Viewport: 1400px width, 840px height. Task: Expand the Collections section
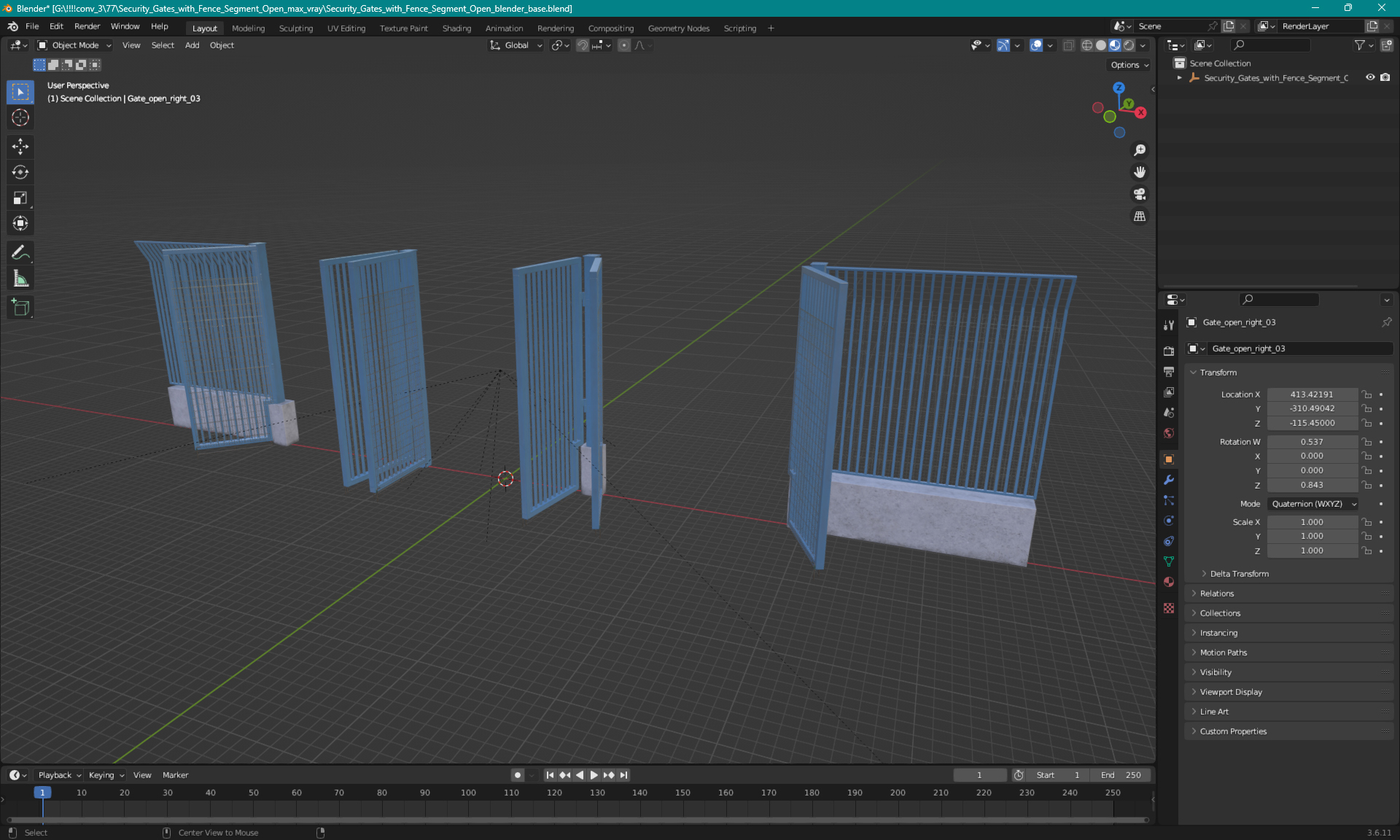1220,613
